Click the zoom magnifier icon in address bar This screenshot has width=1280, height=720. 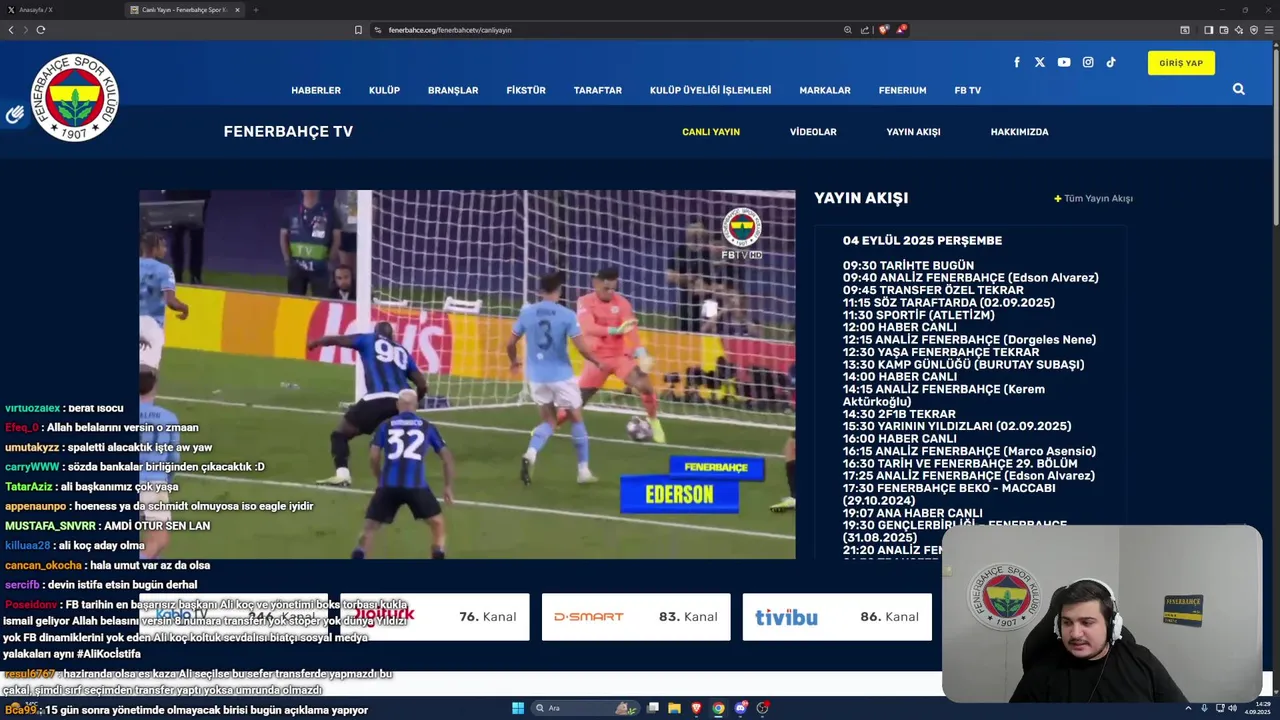point(848,30)
